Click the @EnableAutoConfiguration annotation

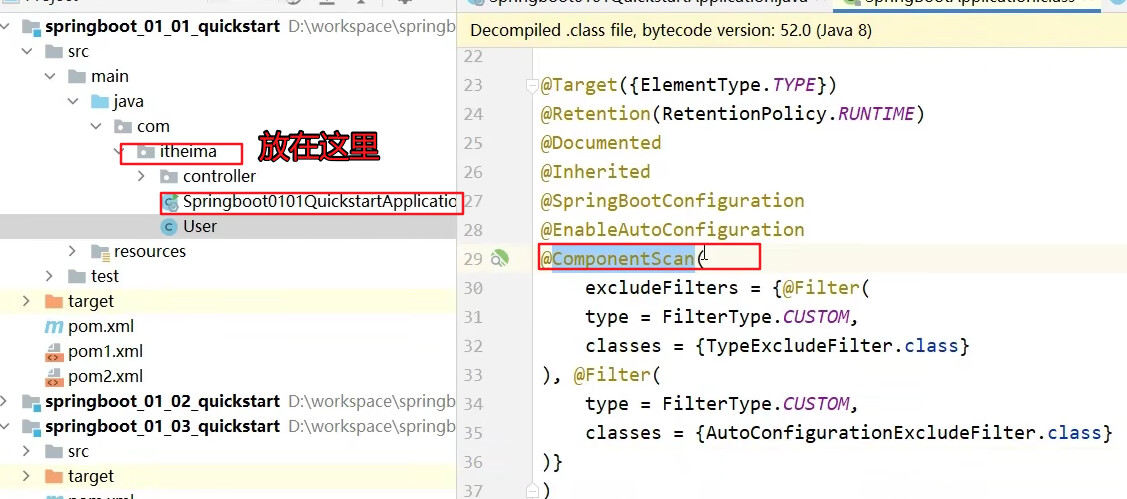pyautogui.click(x=672, y=230)
